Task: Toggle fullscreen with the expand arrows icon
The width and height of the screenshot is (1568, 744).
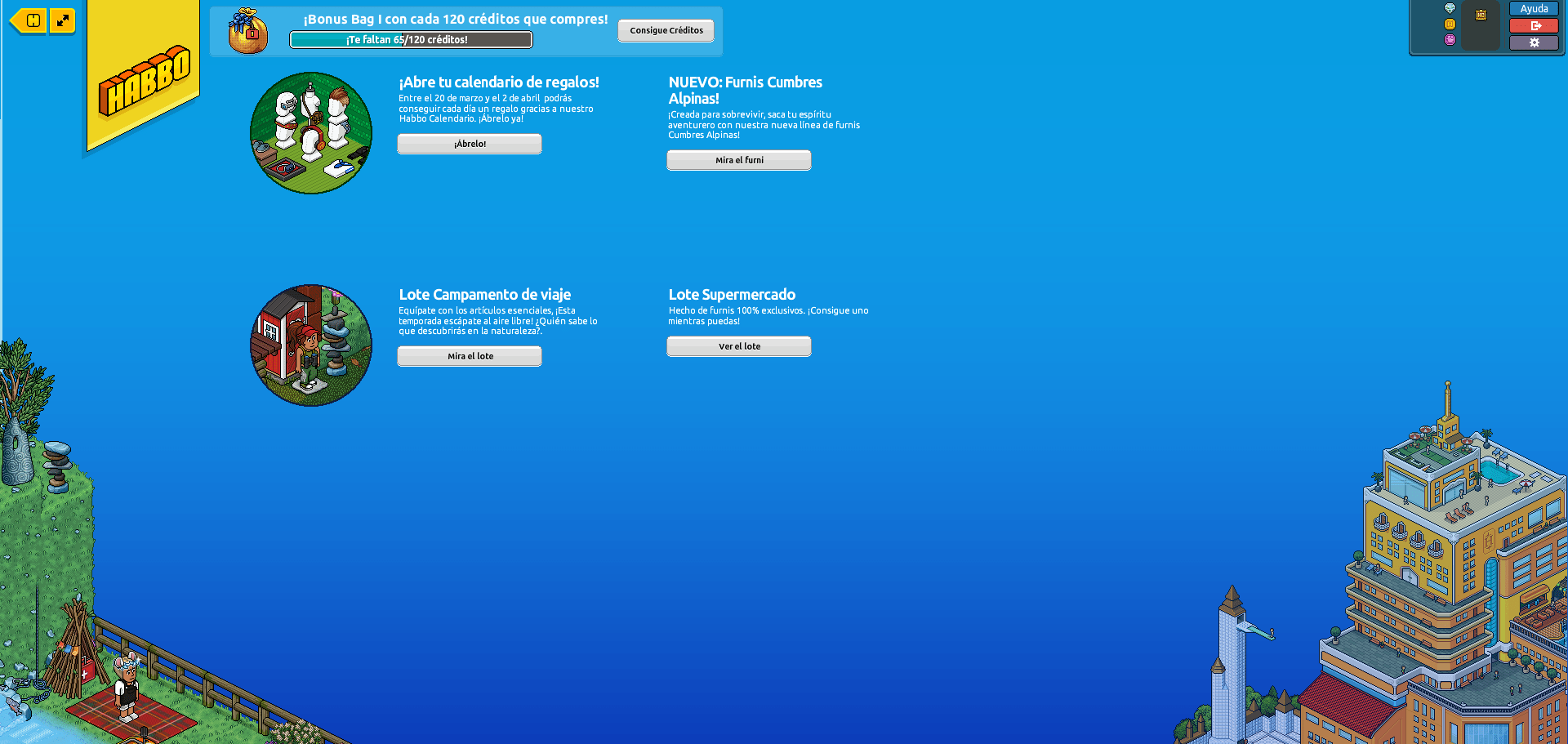Action: pyautogui.click(x=63, y=20)
